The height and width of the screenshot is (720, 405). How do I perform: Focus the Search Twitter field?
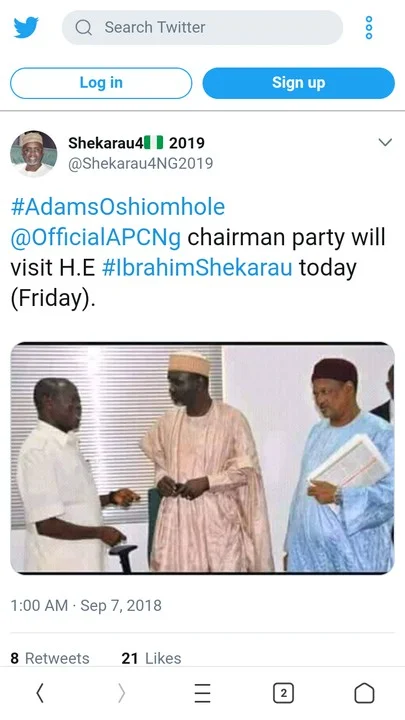pyautogui.click(x=202, y=28)
